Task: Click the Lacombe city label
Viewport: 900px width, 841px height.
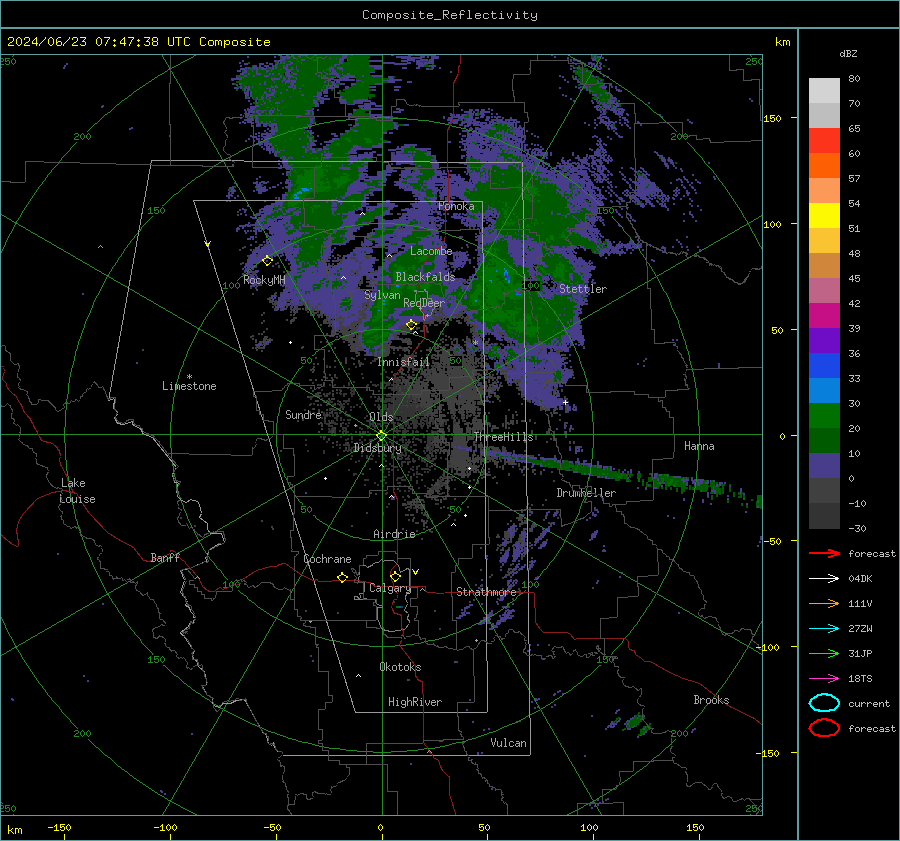Action: pyautogui.click(x=431, y=251)
